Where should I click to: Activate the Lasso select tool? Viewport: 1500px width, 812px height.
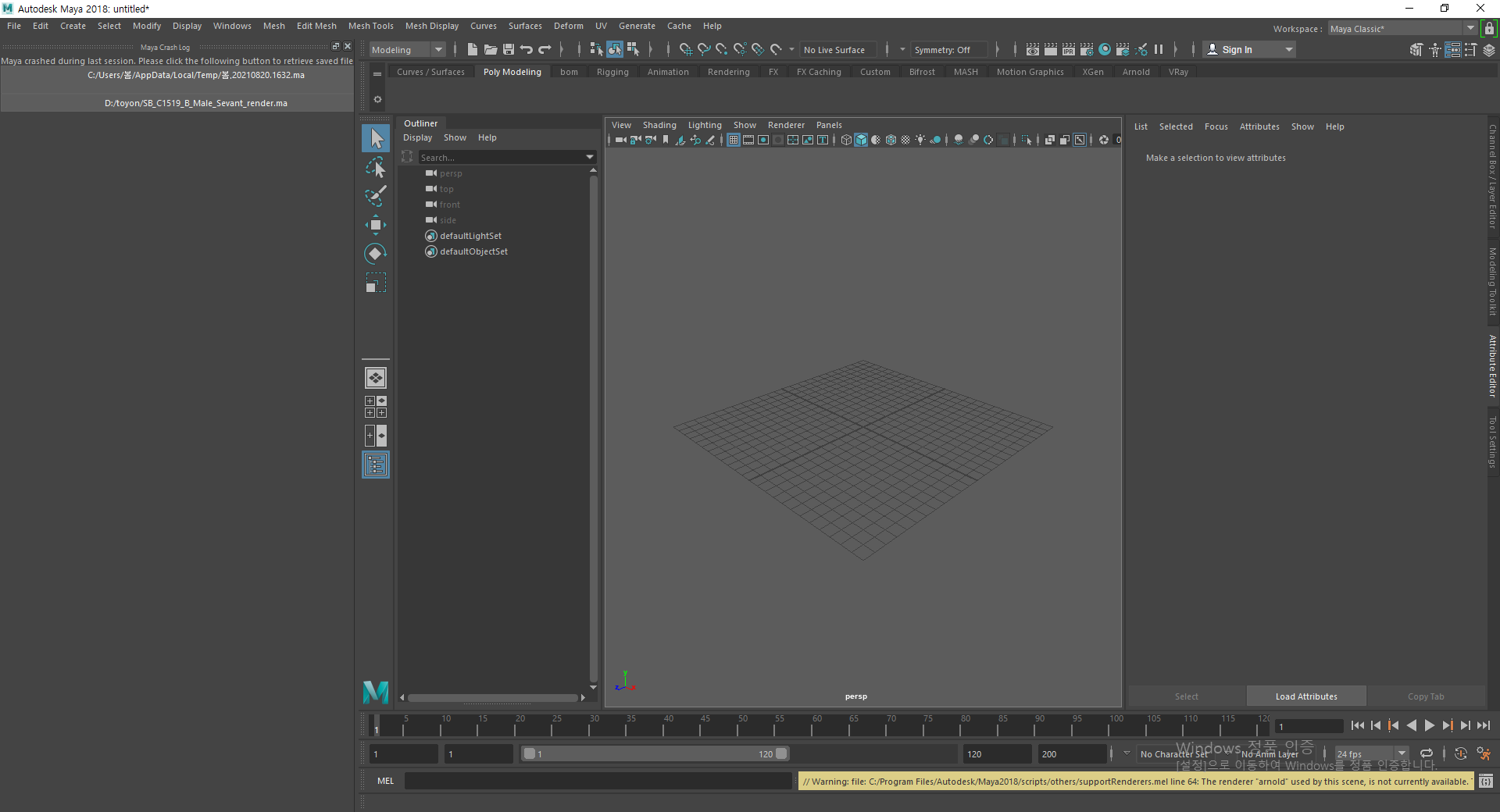(376, 167)
